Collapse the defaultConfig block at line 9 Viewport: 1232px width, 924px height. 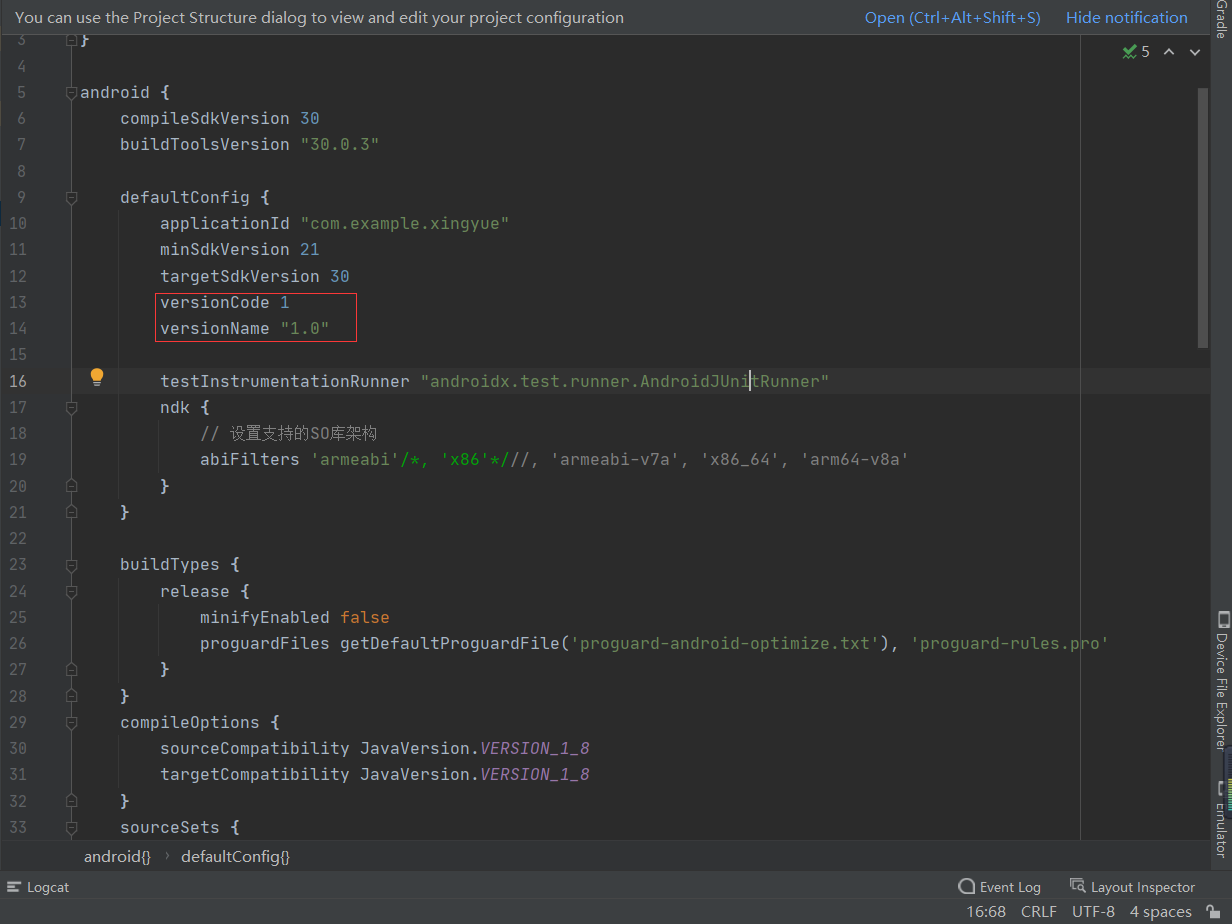(71, 198)
